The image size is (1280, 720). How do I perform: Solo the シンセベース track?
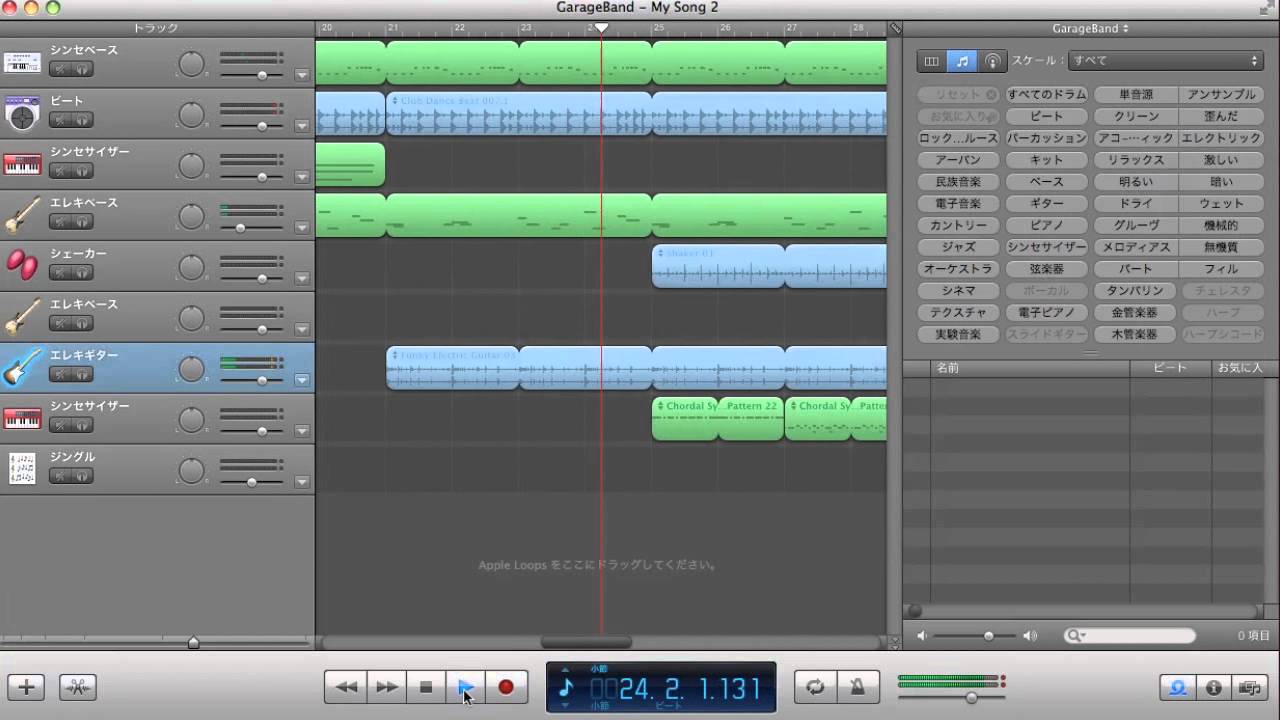pyautogui.click(x=82, y=69)
